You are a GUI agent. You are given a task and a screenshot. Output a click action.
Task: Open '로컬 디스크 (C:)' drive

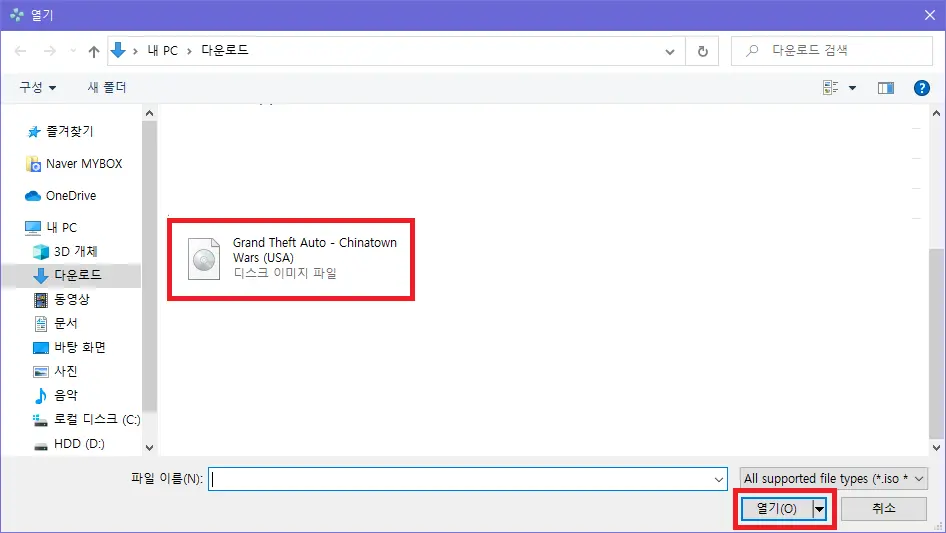(x=97, y=419)
